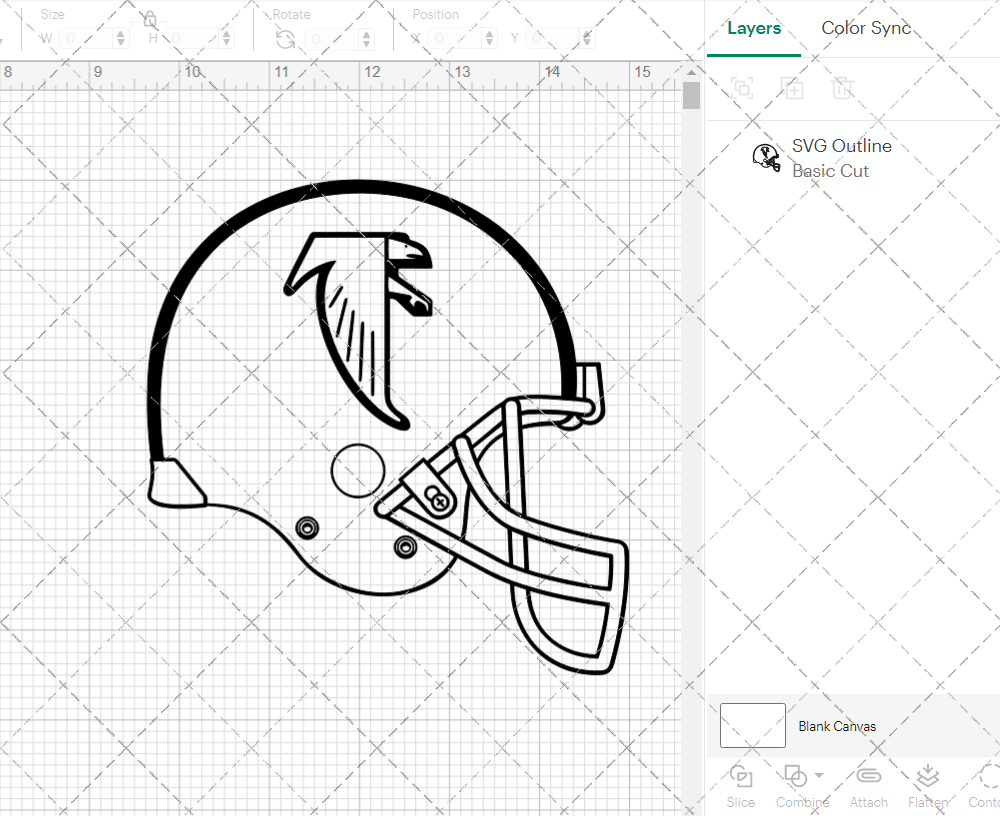
Task: Click the canvas vertical scrollbar
Action: (x=690, y=95)
